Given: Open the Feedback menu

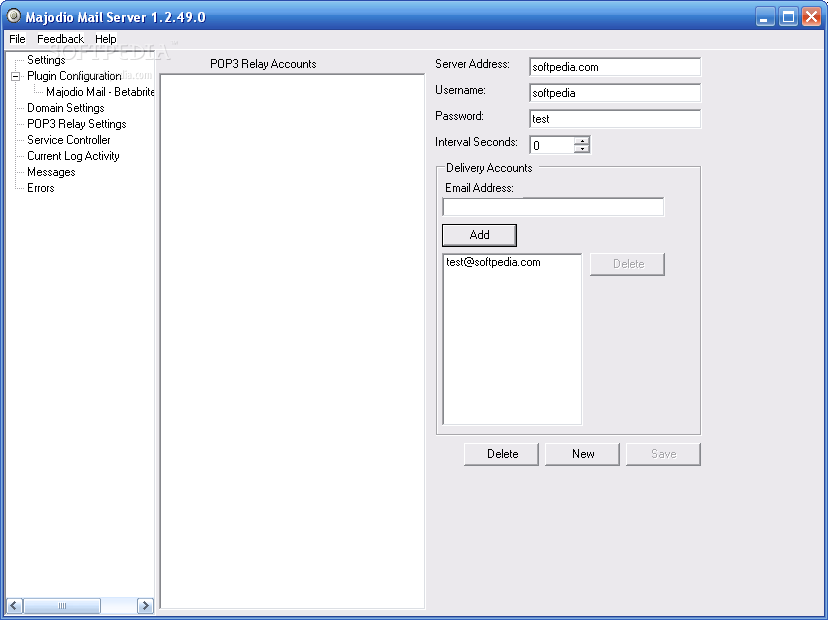Looking at the screenshot, I should [x=60, y=39].
